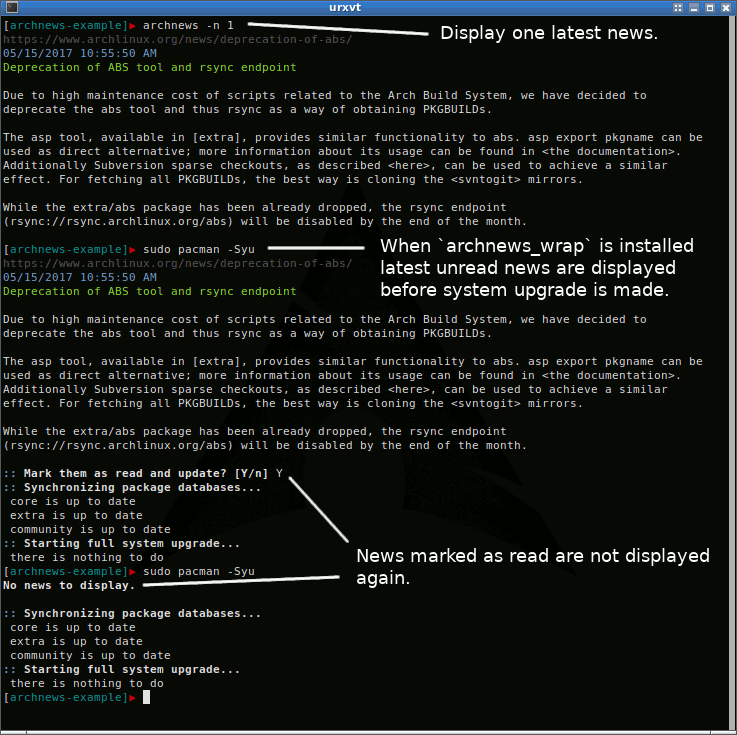Click the 'archnews -n 1' command text
Image resolution: width=737 pixels, height=735 pixels.
coord(188,25)
